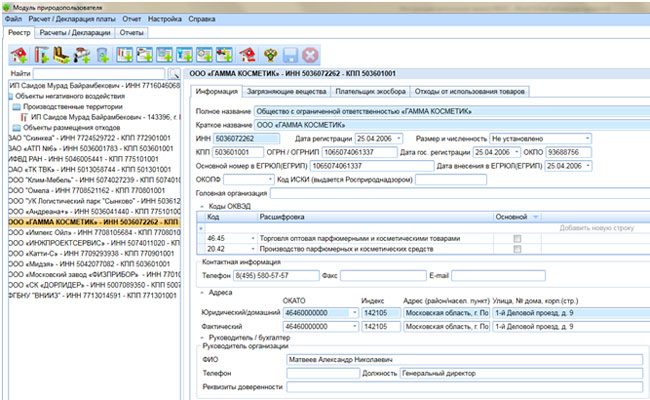
Task: Collapse the Руководитель / бухгалтер section
Action: pyautogui.click(x=202, y=337)
